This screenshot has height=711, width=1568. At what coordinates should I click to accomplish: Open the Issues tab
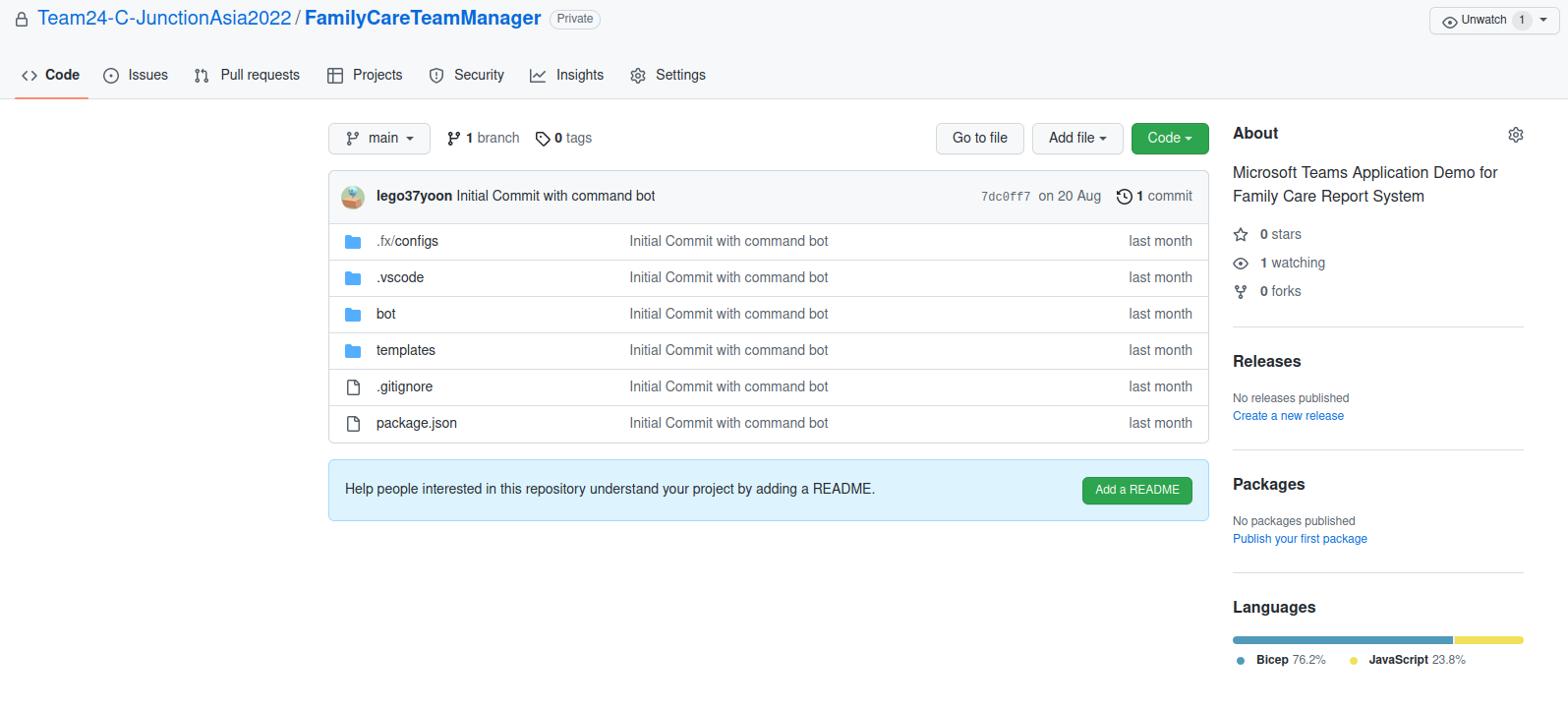[136, 75]
